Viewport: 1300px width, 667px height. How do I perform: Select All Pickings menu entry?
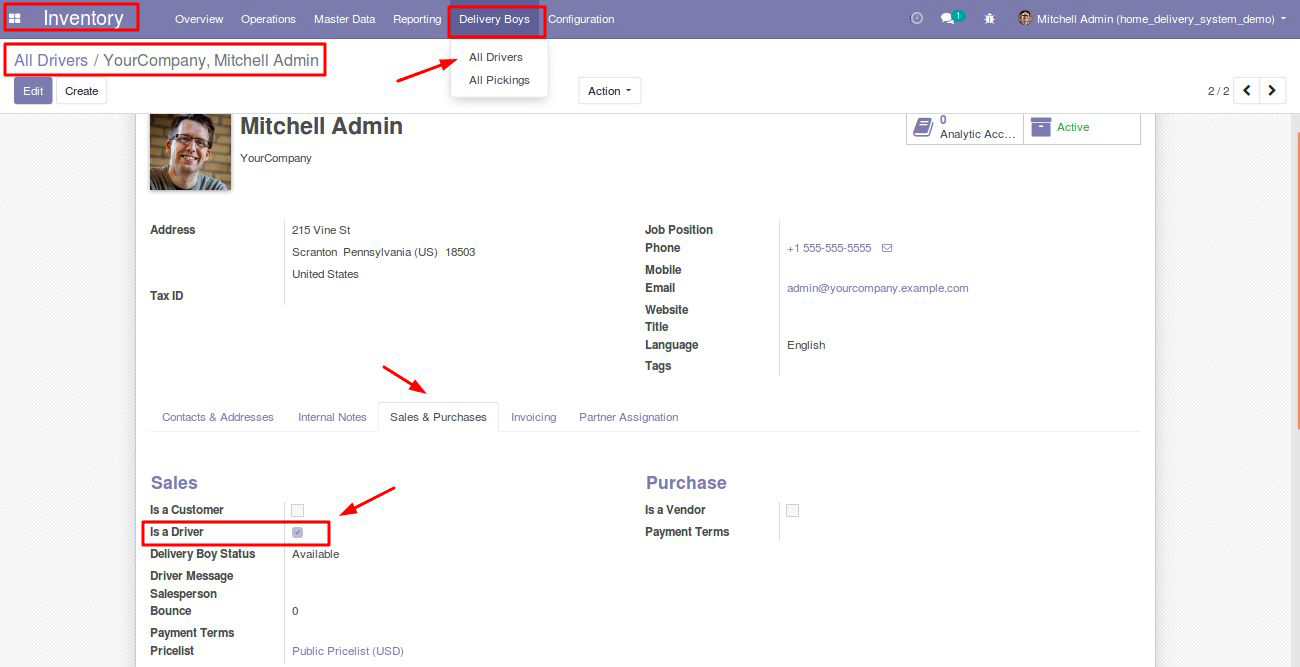click(499, 80)
